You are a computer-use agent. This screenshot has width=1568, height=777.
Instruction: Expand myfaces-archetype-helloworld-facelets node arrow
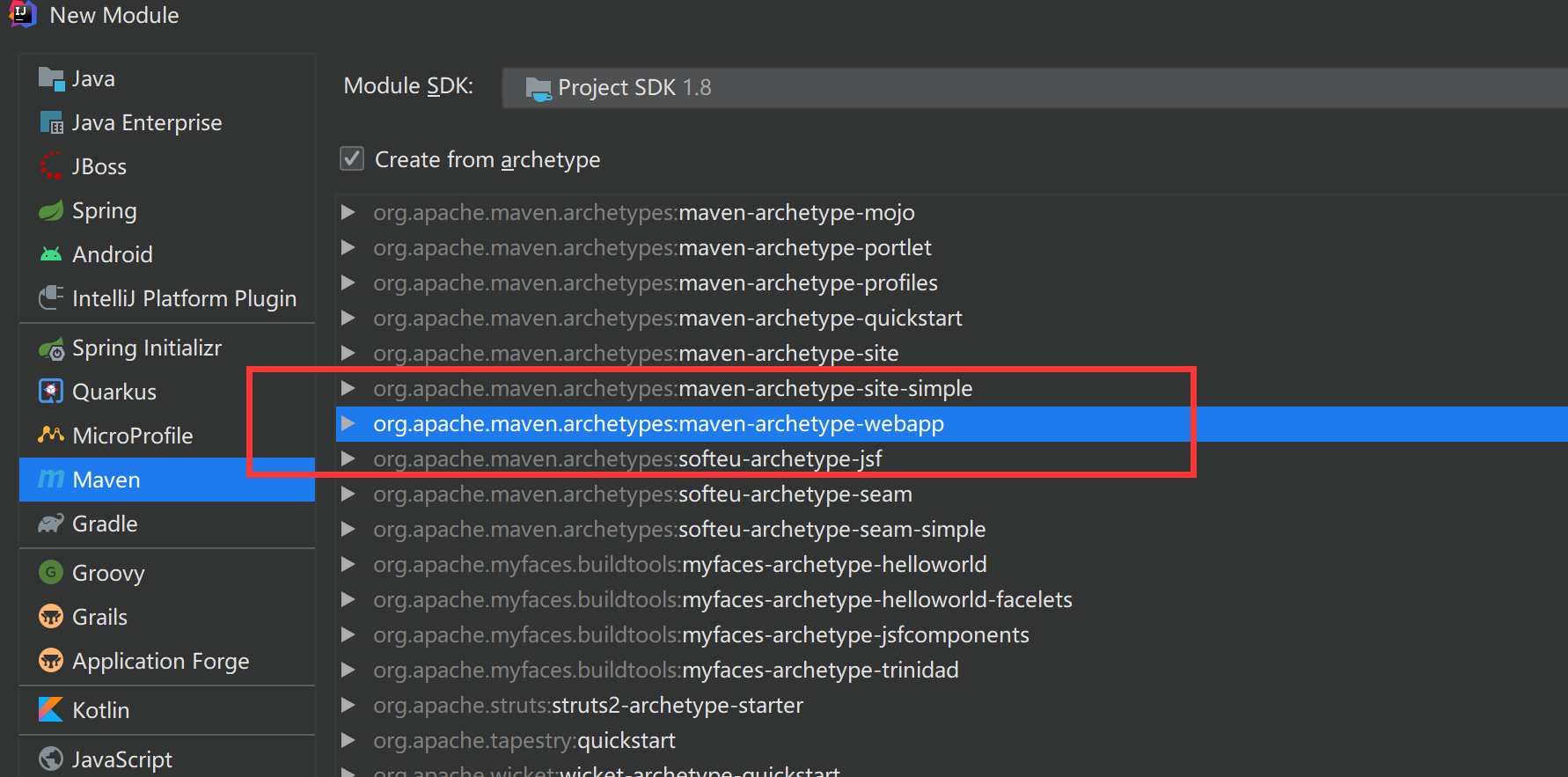tap(348, 599)
